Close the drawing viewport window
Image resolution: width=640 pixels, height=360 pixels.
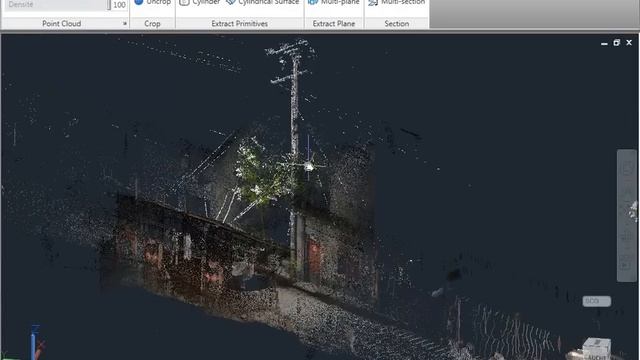click(x=629, y=42)
